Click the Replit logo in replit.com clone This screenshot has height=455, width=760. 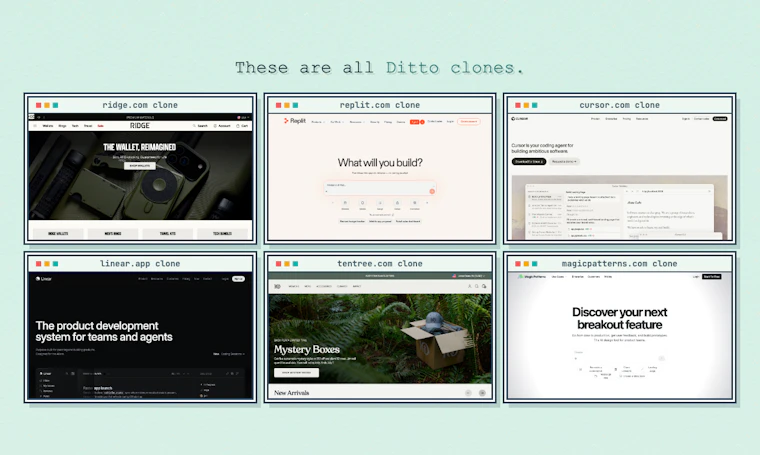[295, 121]
